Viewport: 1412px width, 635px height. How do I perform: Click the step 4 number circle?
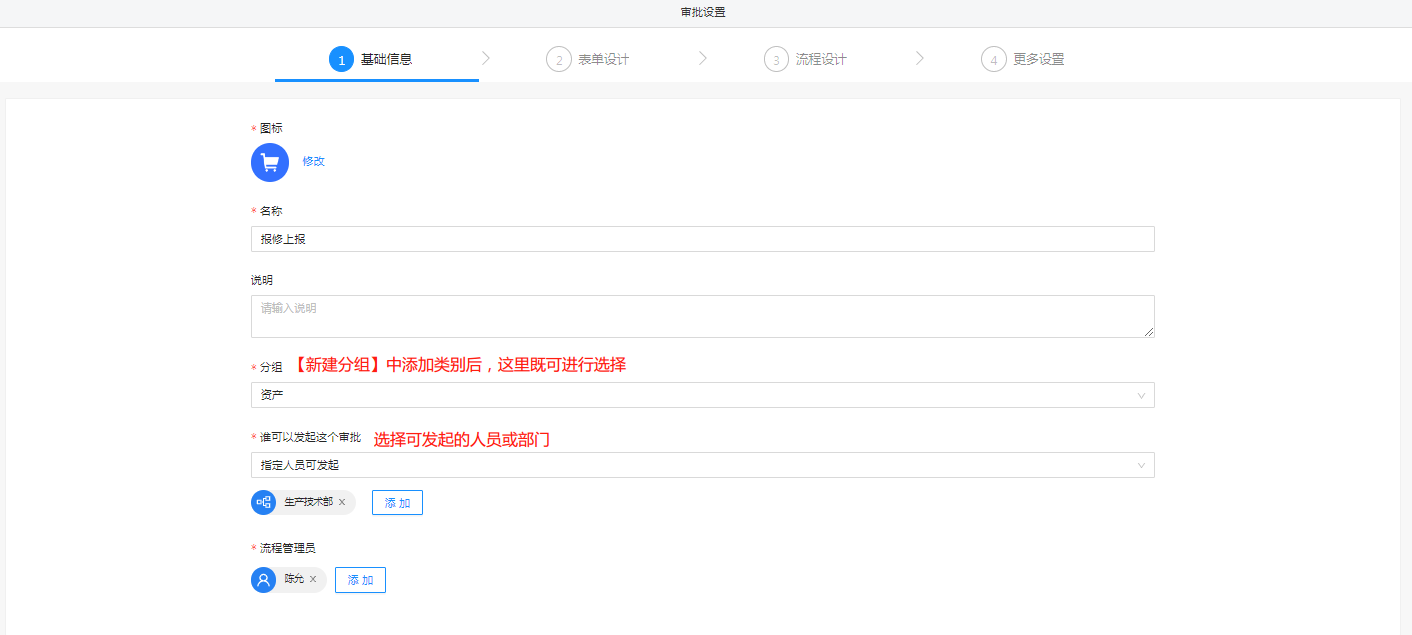tap(993, 59)
